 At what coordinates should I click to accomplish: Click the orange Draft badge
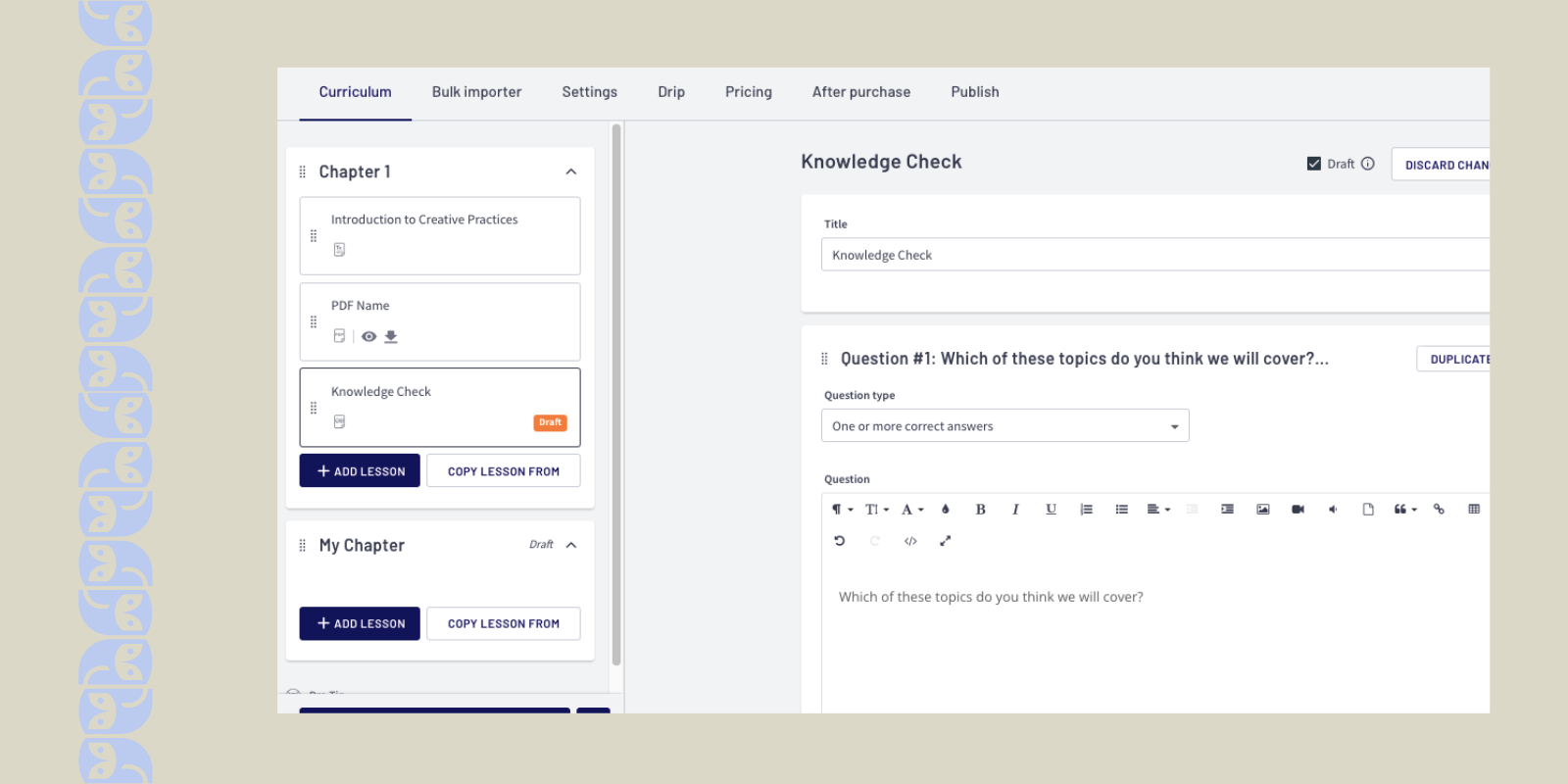pyautogui.click(x=550, y=422)
